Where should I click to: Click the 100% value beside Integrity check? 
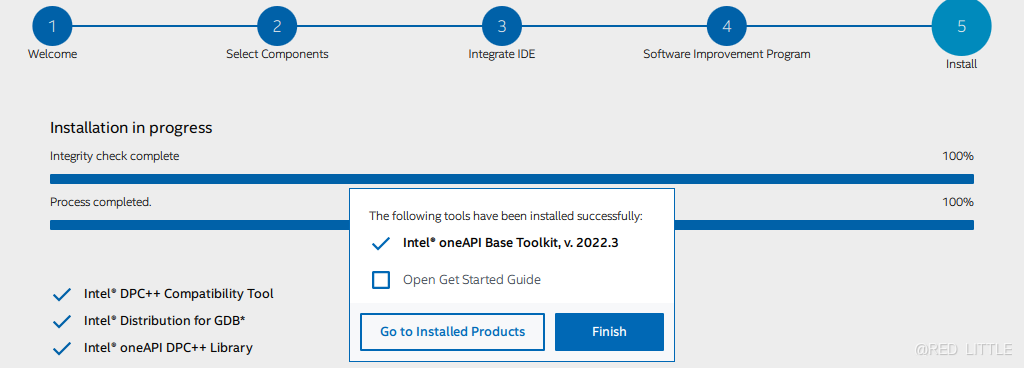pos(958,156)
